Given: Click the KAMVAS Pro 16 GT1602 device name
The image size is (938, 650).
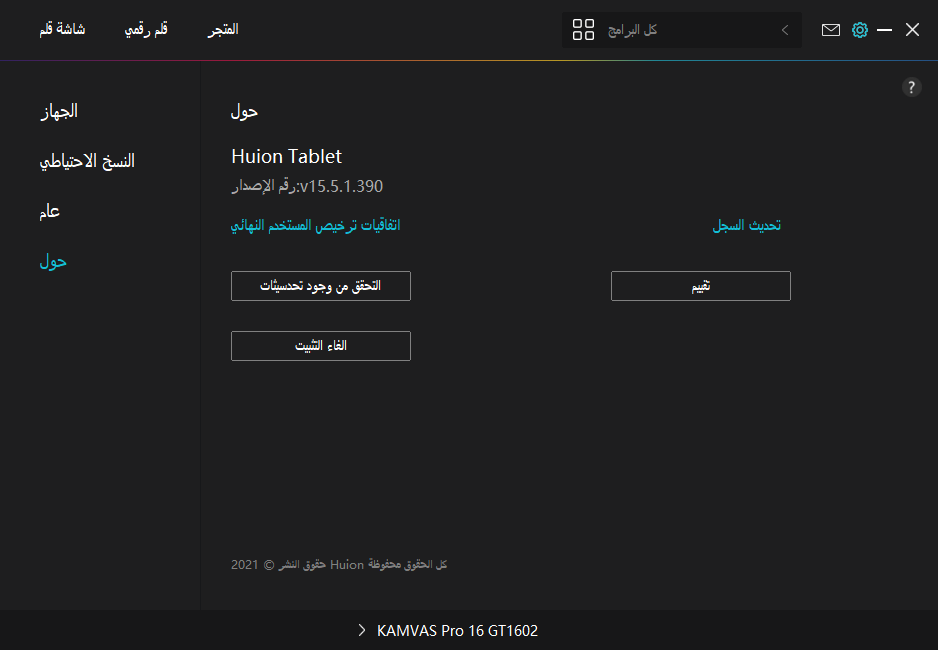Looking at the screenshot, I should (457, 630).
